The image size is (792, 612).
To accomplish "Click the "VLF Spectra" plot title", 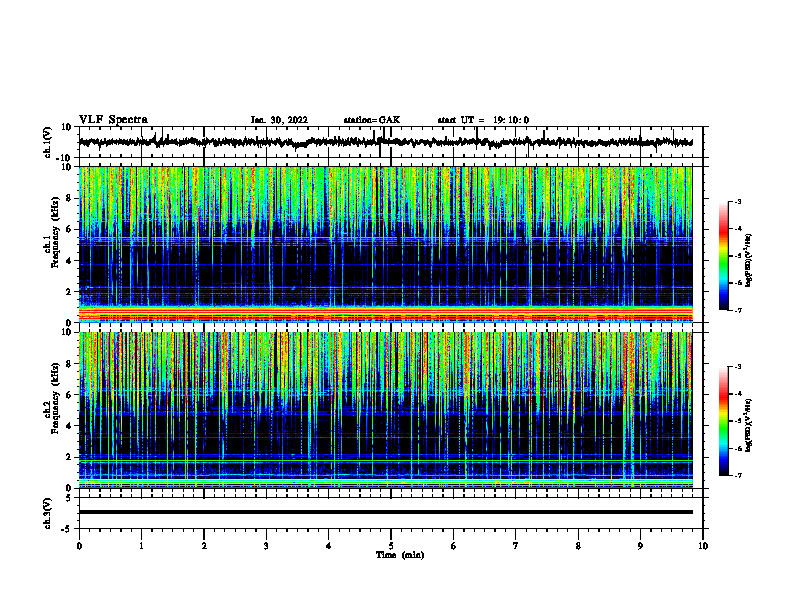I will pos(113,120).
